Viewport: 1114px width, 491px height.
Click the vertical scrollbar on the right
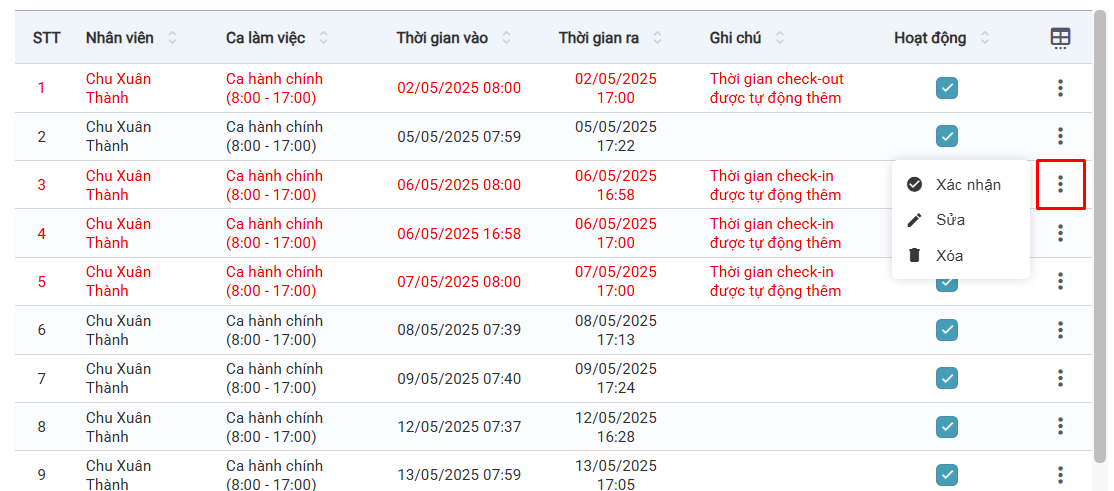tap(1100, 240)
